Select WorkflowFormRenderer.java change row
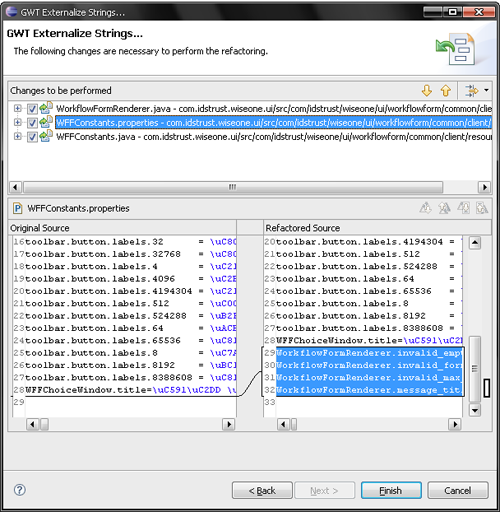This screenshot has height=512, width=500. 274,109
